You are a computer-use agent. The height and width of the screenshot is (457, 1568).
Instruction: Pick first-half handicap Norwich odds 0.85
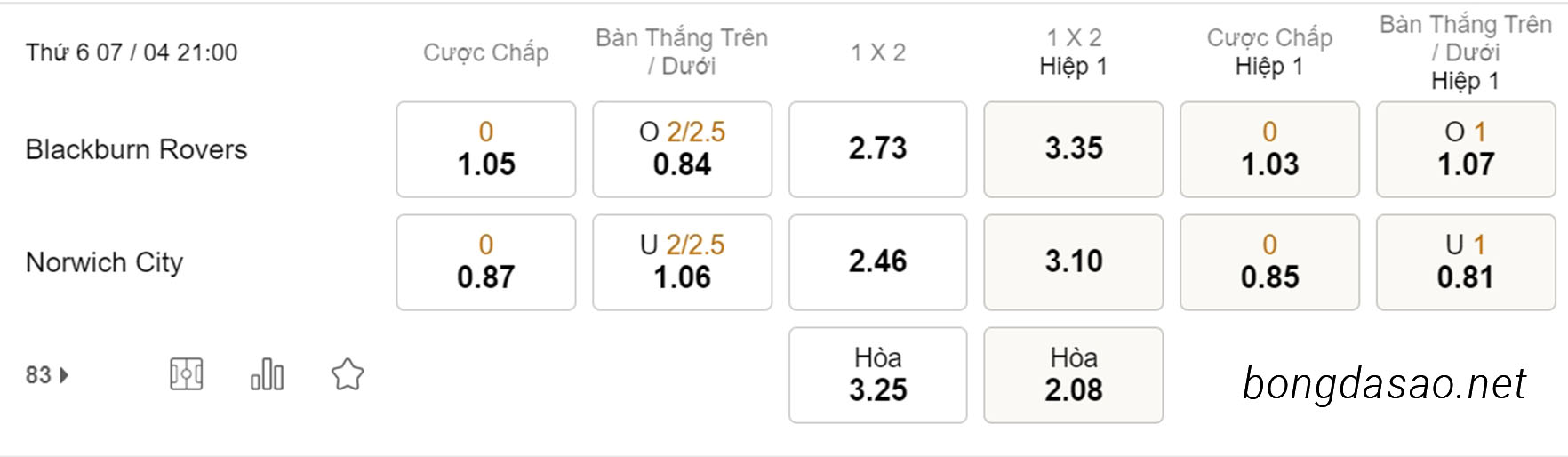tap(1270, 262)
